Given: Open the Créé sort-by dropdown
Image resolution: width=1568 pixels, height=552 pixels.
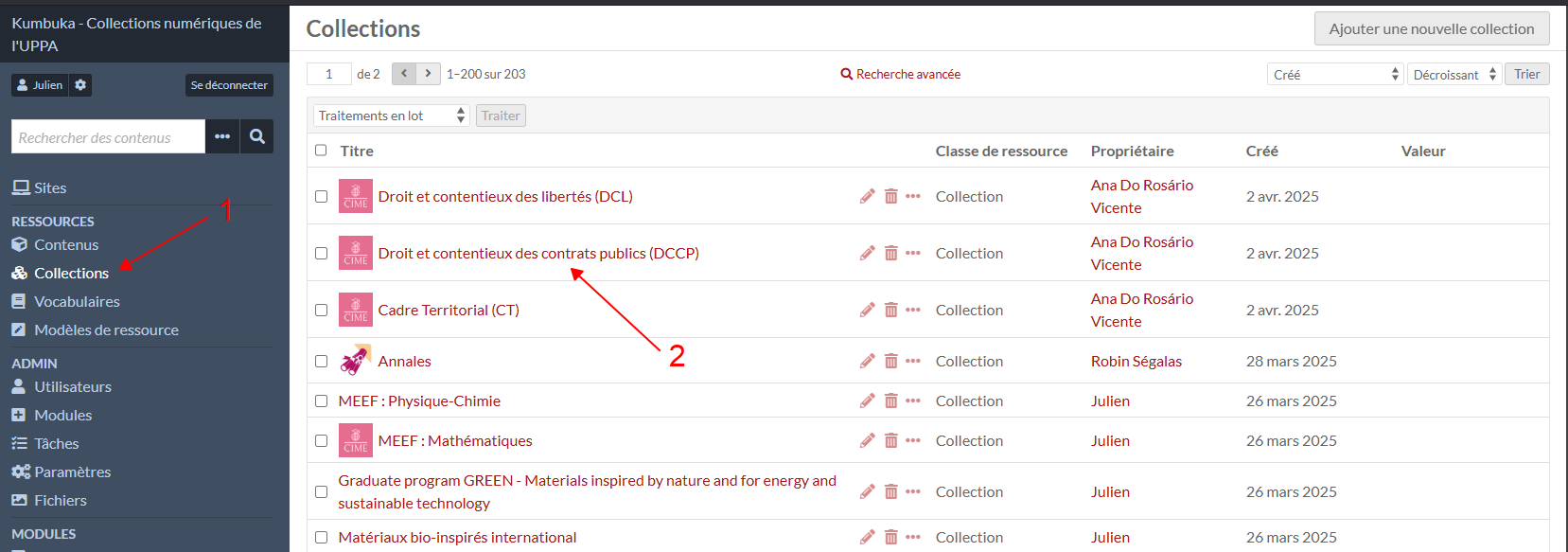Looking at the screenshot, I should click(x=1334, y=74).
